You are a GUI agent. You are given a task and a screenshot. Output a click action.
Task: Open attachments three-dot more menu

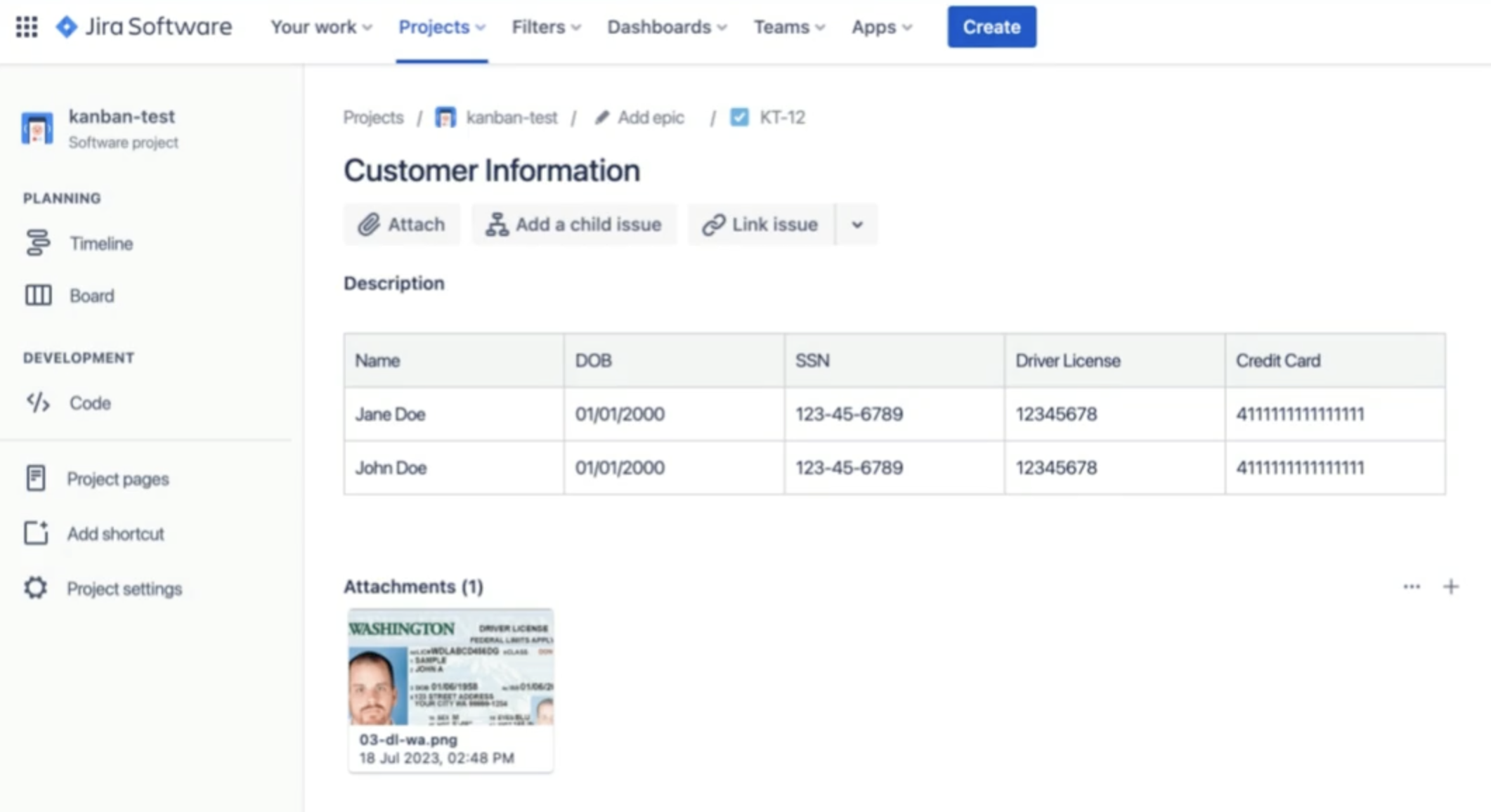(1411, 587)
